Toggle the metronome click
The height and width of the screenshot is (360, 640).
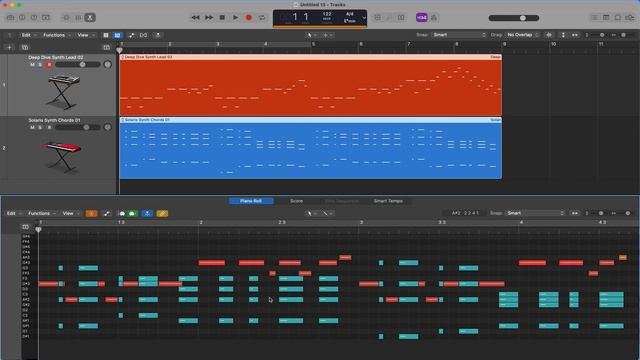[x=434, y=18]
